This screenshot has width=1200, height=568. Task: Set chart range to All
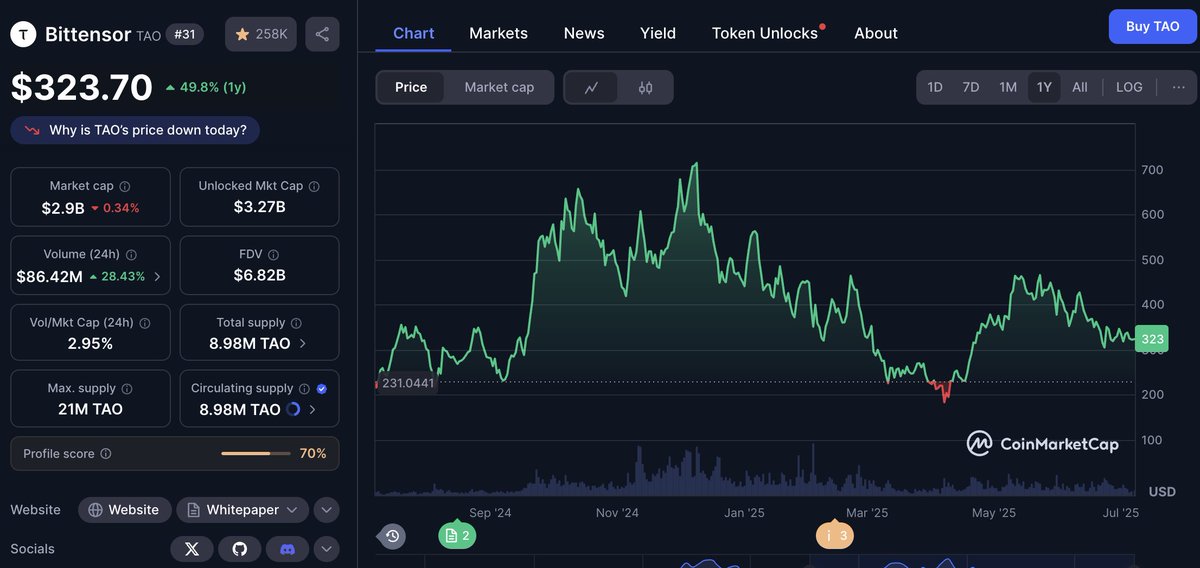pos(1080,87)
